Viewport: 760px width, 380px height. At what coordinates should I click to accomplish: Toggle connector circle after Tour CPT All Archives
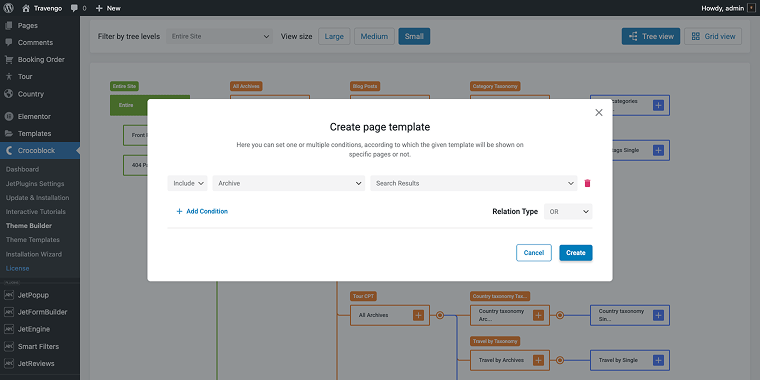[x=440, y=315]
